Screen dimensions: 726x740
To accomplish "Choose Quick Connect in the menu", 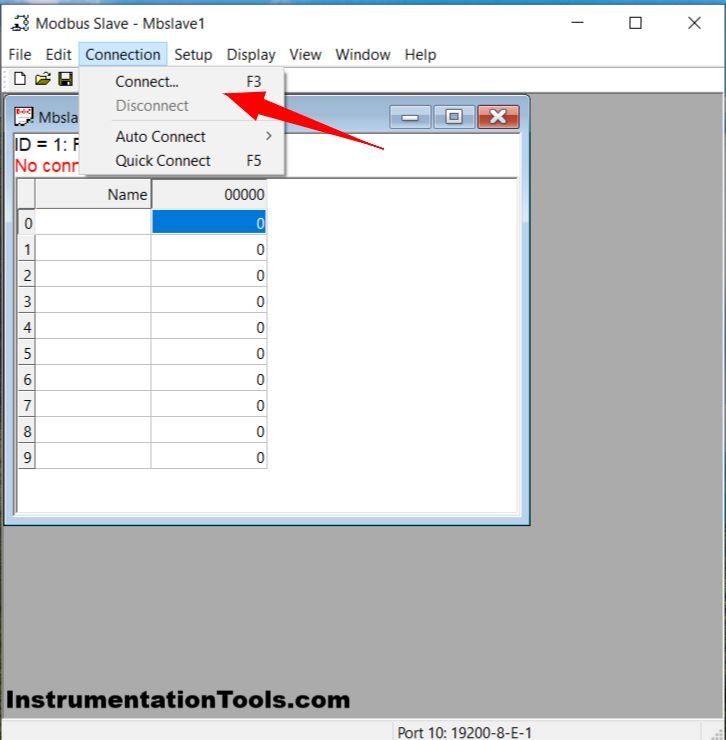I will (182, 161).
